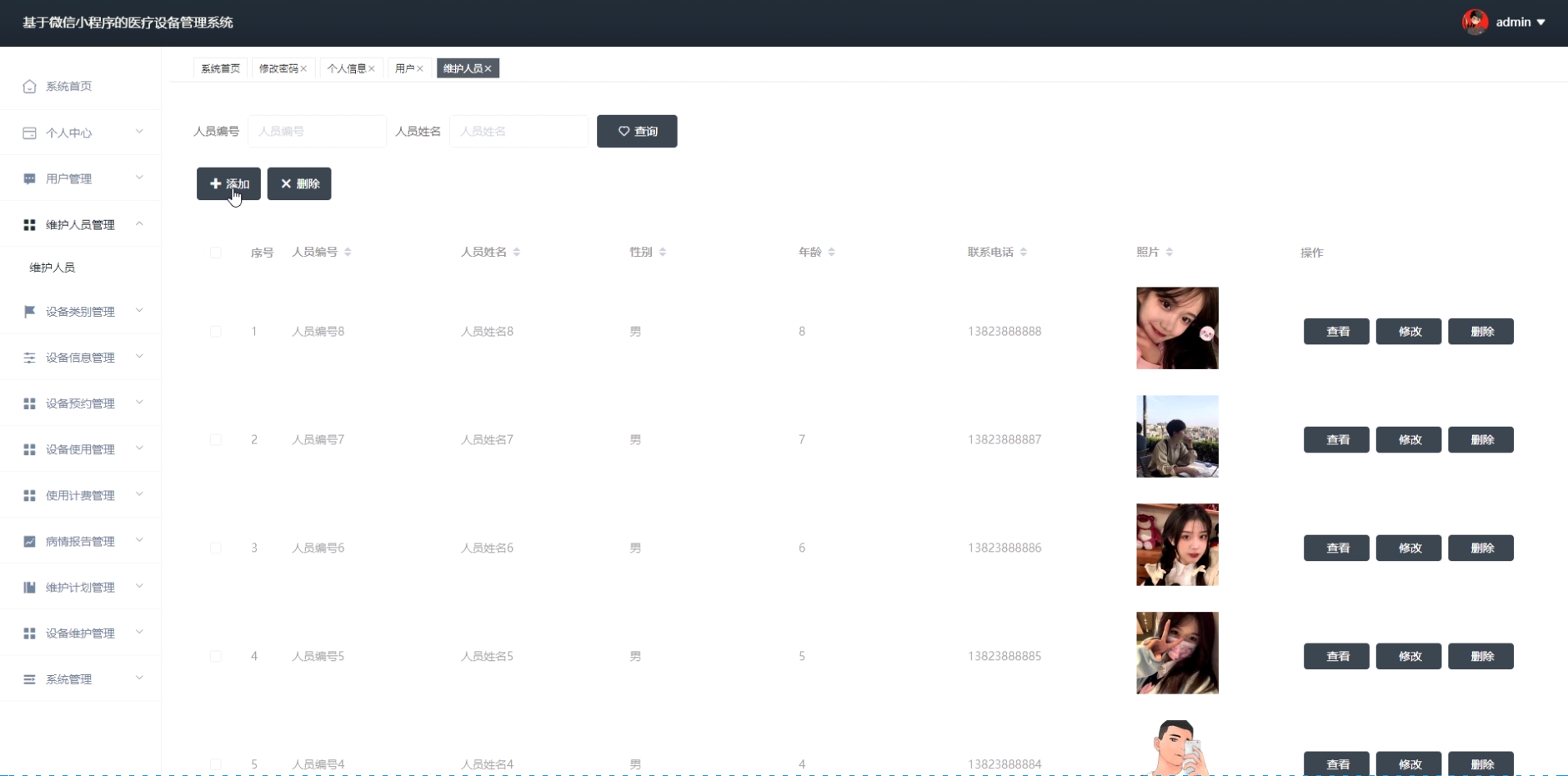
Task: Close the 用户 tab
Action: [420, 69]
